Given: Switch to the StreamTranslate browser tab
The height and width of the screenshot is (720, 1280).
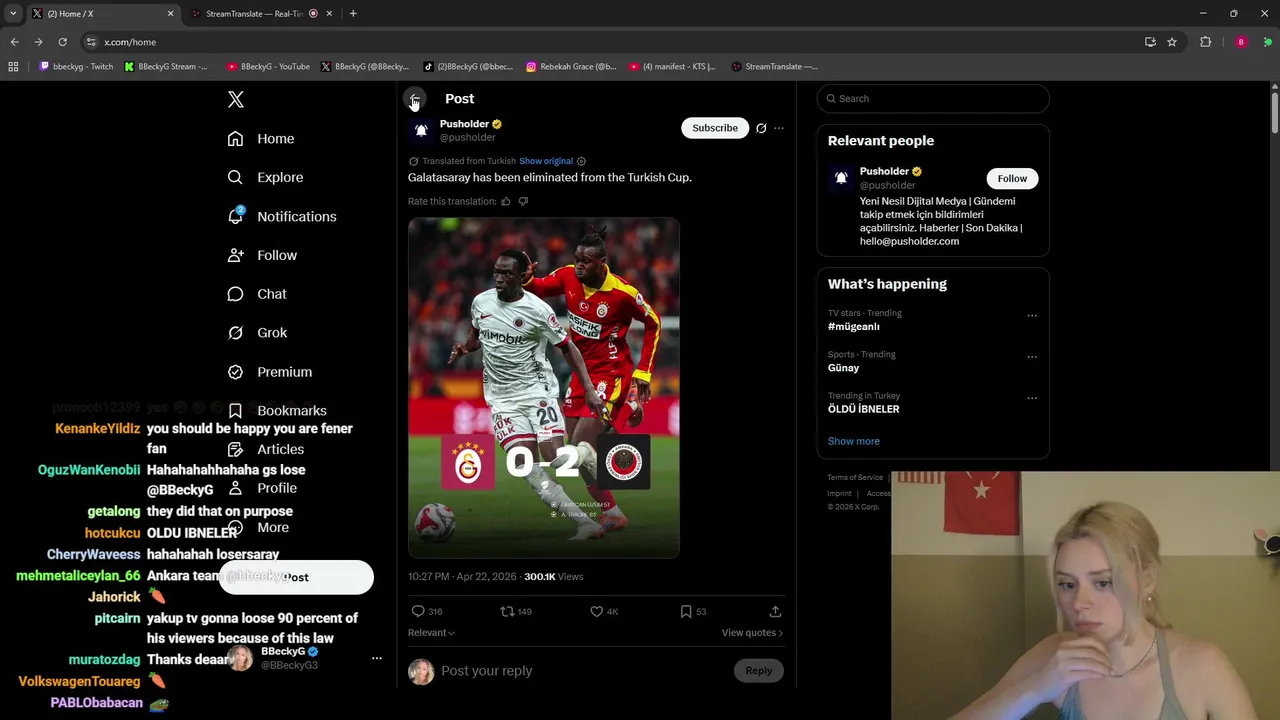Looking at the screenshot, I should (261, 14).
